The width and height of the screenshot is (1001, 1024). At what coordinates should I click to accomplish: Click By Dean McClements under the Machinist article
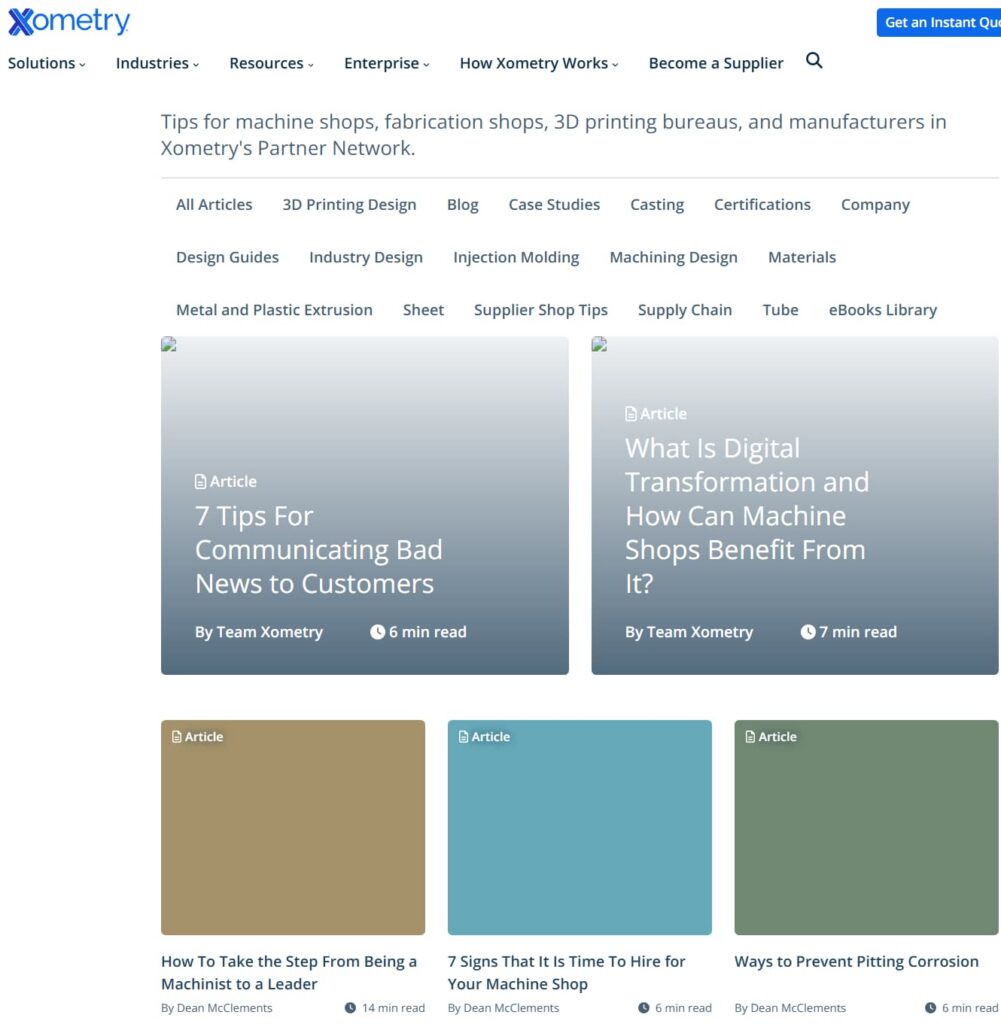[x=217, y=1008]
